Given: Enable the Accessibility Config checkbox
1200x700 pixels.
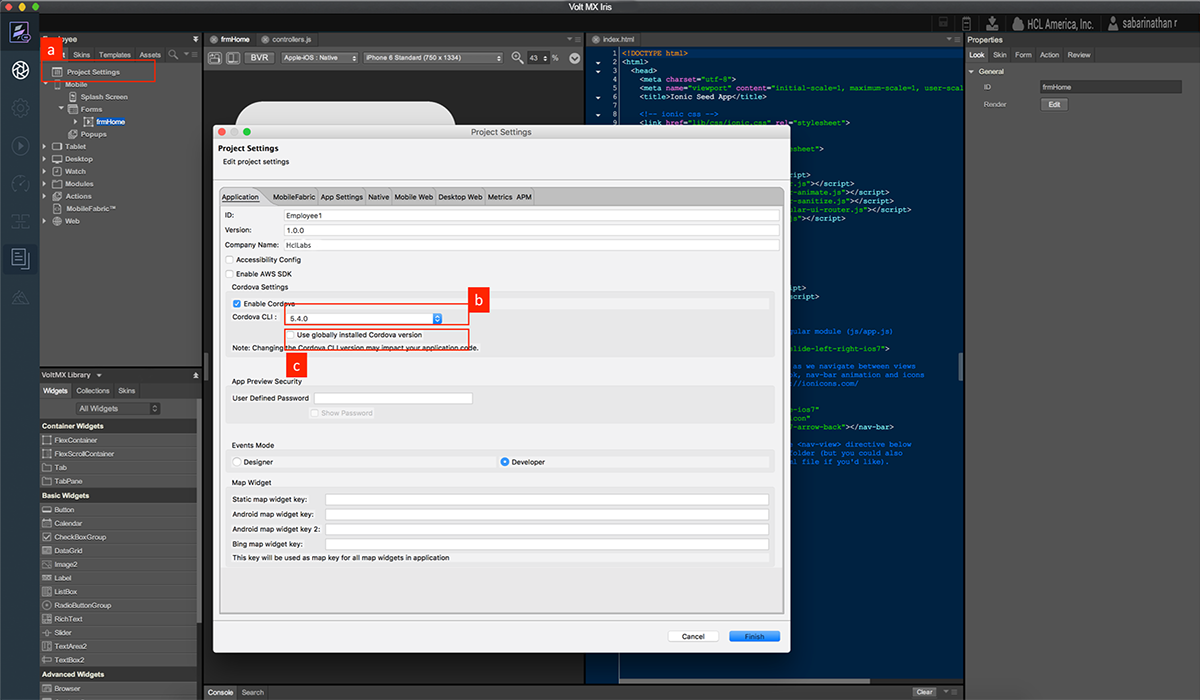Looking at the screenshot, I should click(230, 260).
